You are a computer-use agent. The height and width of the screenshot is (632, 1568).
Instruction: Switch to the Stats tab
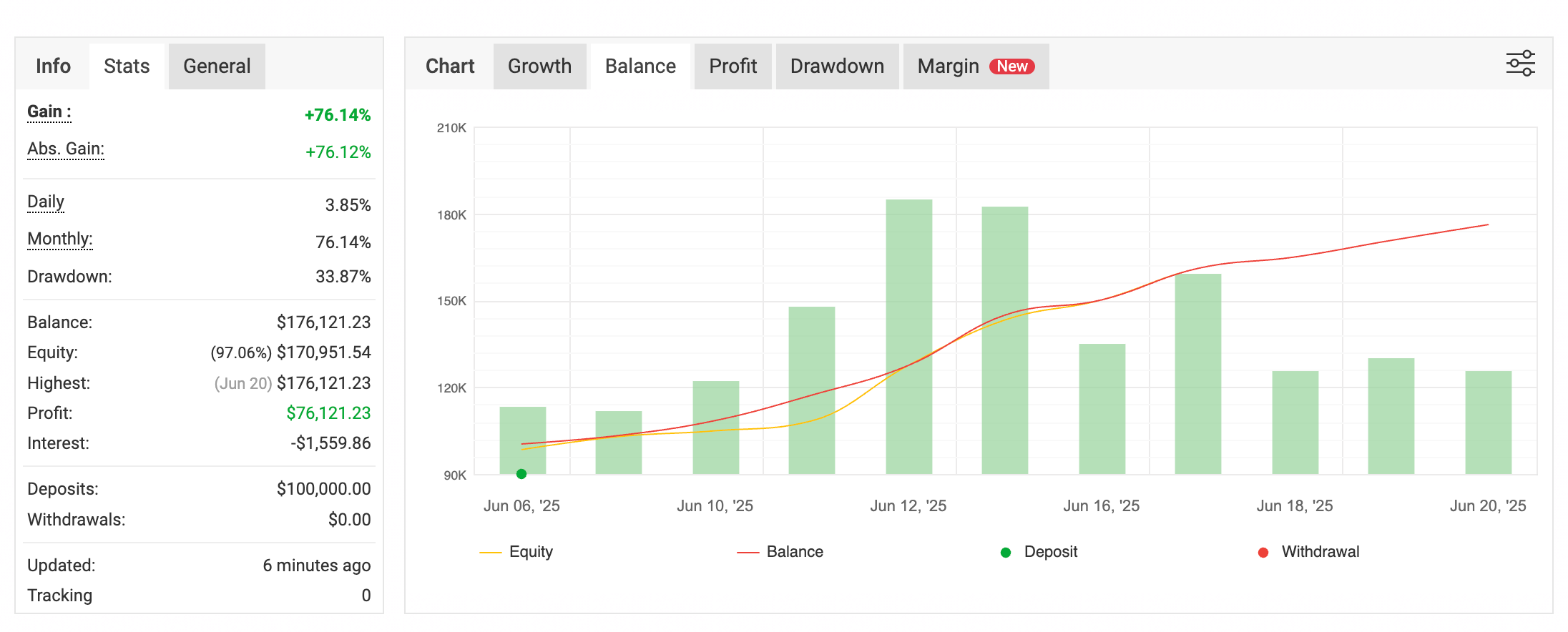pyautogui.click(x=127, y=66)
